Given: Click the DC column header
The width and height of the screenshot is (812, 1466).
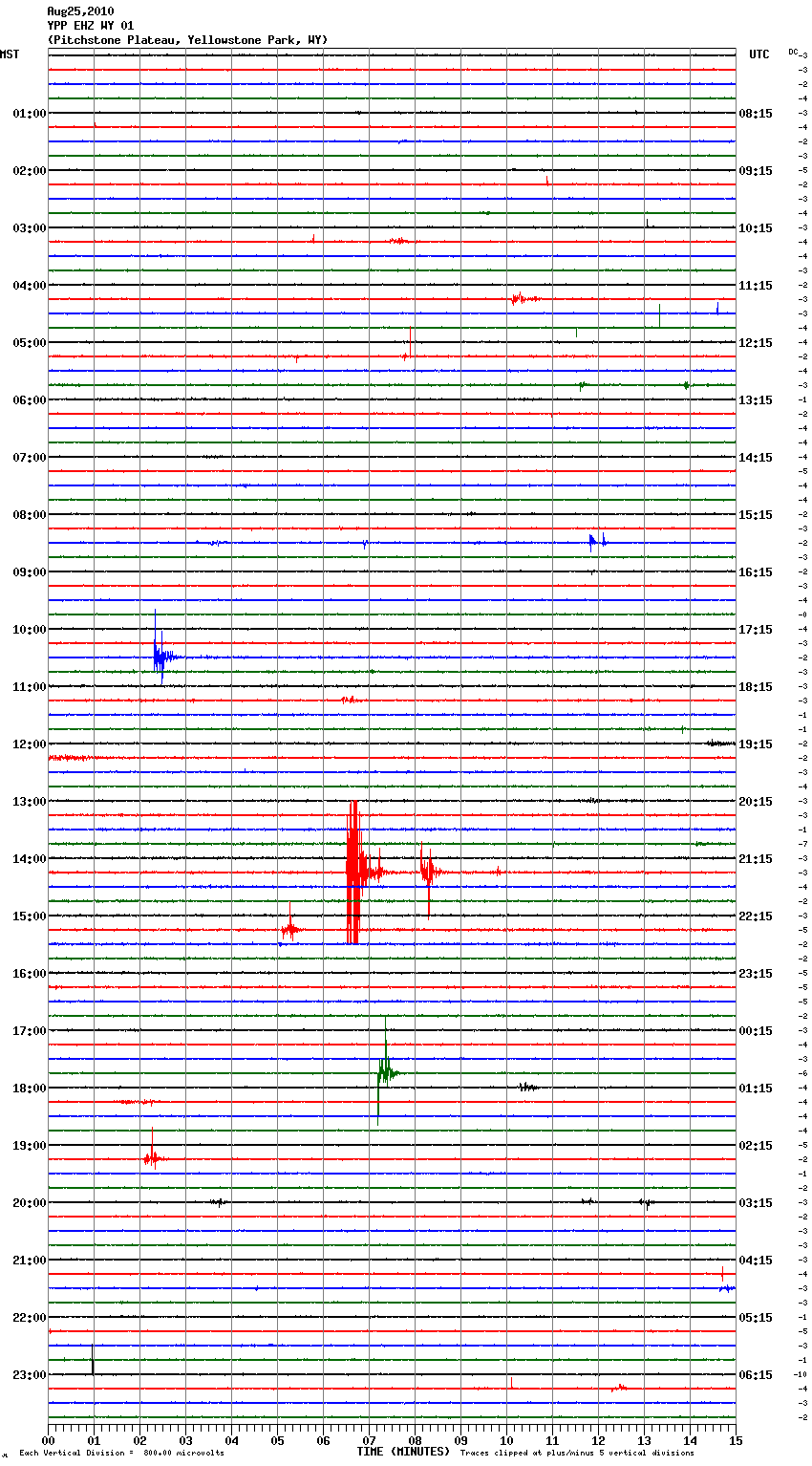Looking at the screenshot, I should click(793, 52).
